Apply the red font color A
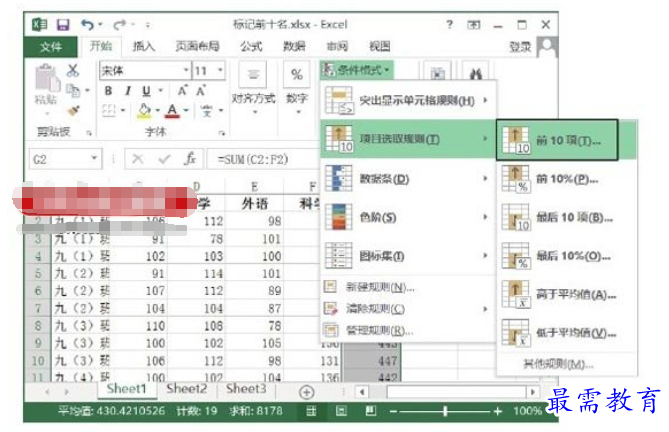 coord(172,111)
